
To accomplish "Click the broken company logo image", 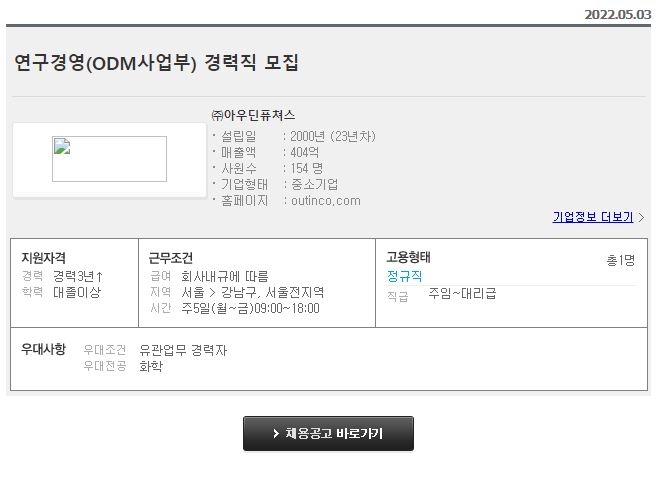I will (109, 159).
